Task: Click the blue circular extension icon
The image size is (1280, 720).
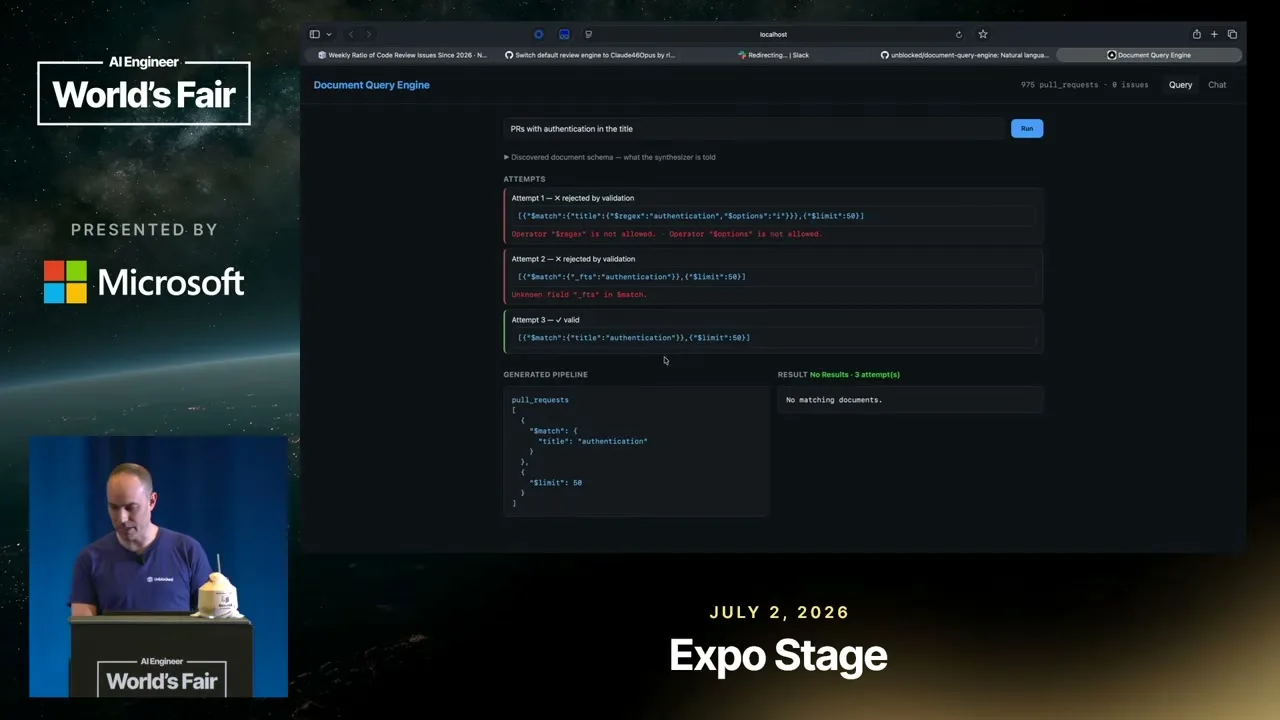Action: (539, 34)
